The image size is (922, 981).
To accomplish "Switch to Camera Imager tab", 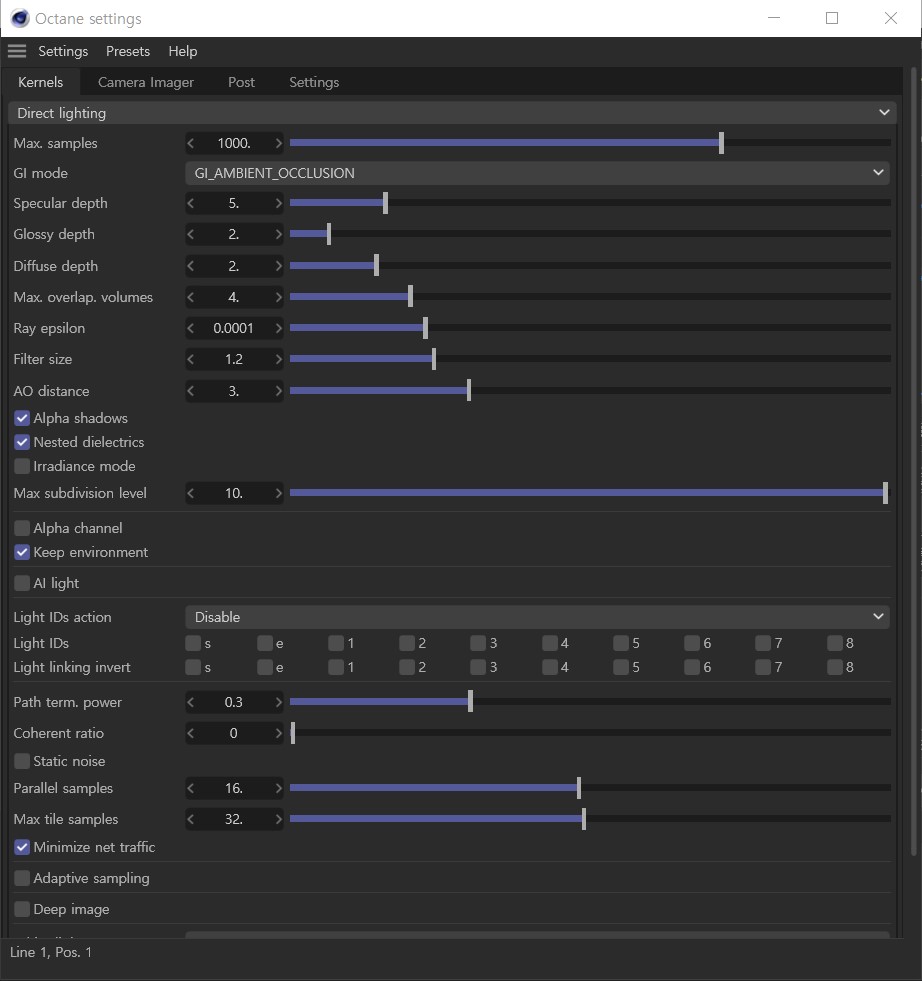I will [x=146, y=82].
